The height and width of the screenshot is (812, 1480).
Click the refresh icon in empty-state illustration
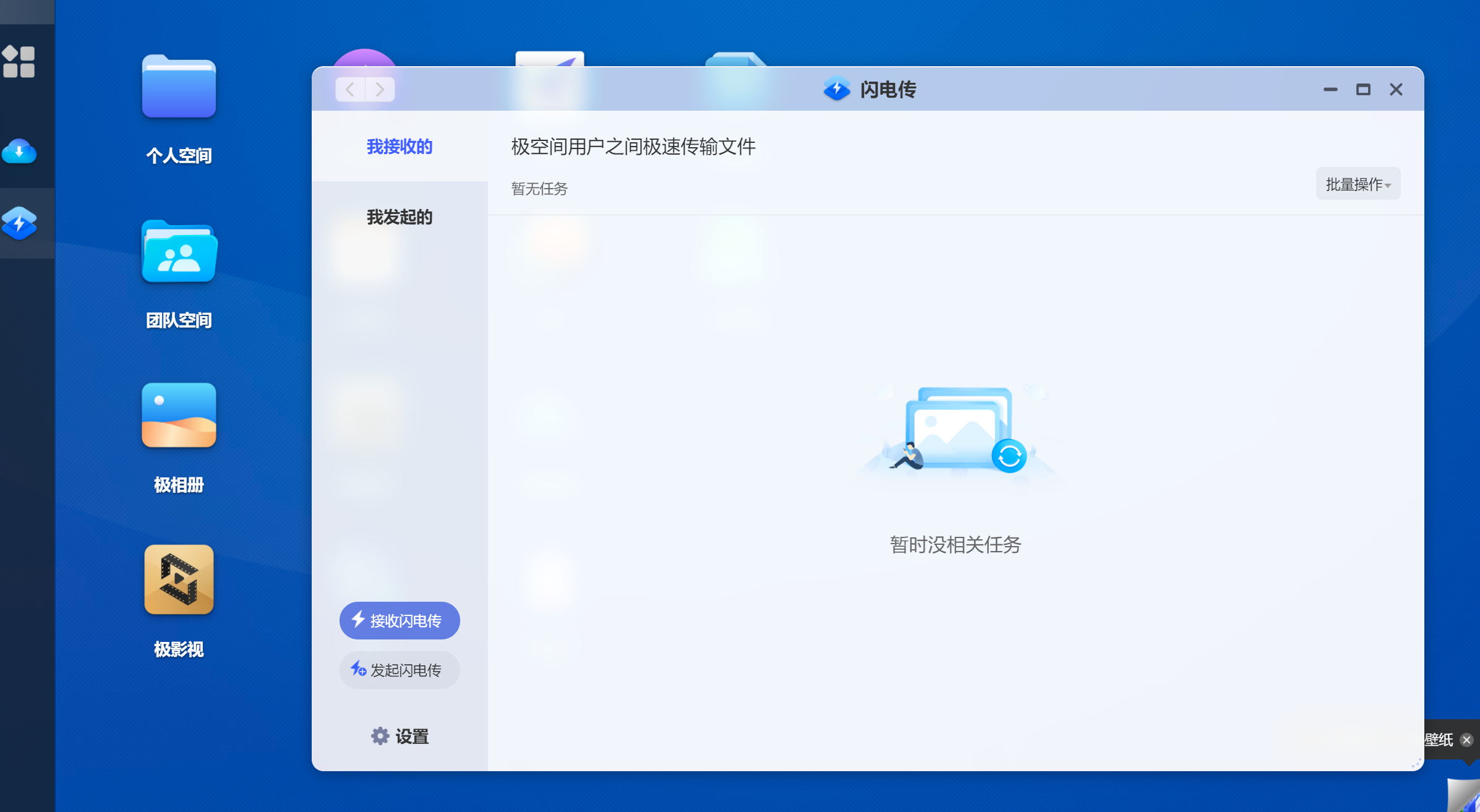(1009, 456)
